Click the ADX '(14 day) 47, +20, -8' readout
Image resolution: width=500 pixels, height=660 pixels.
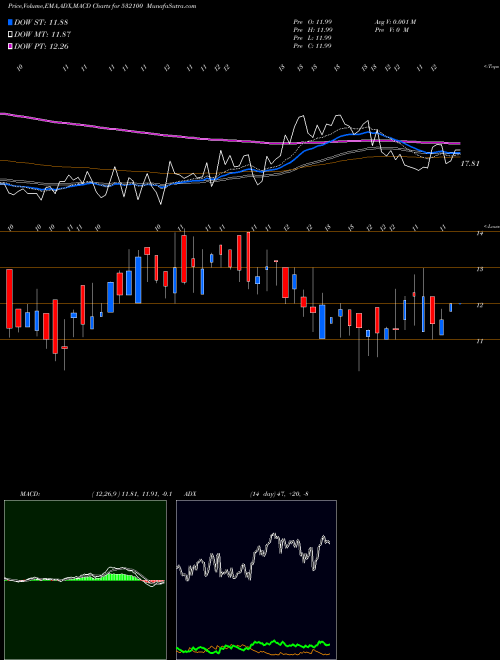pyautogui.click(x=279, y=494)
